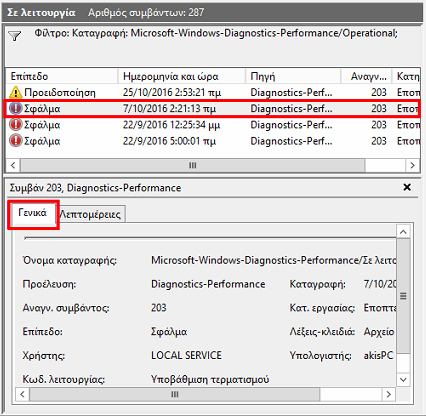
Task: Click the details pane vertical scrollbar thumb
Action: point(403,296)
